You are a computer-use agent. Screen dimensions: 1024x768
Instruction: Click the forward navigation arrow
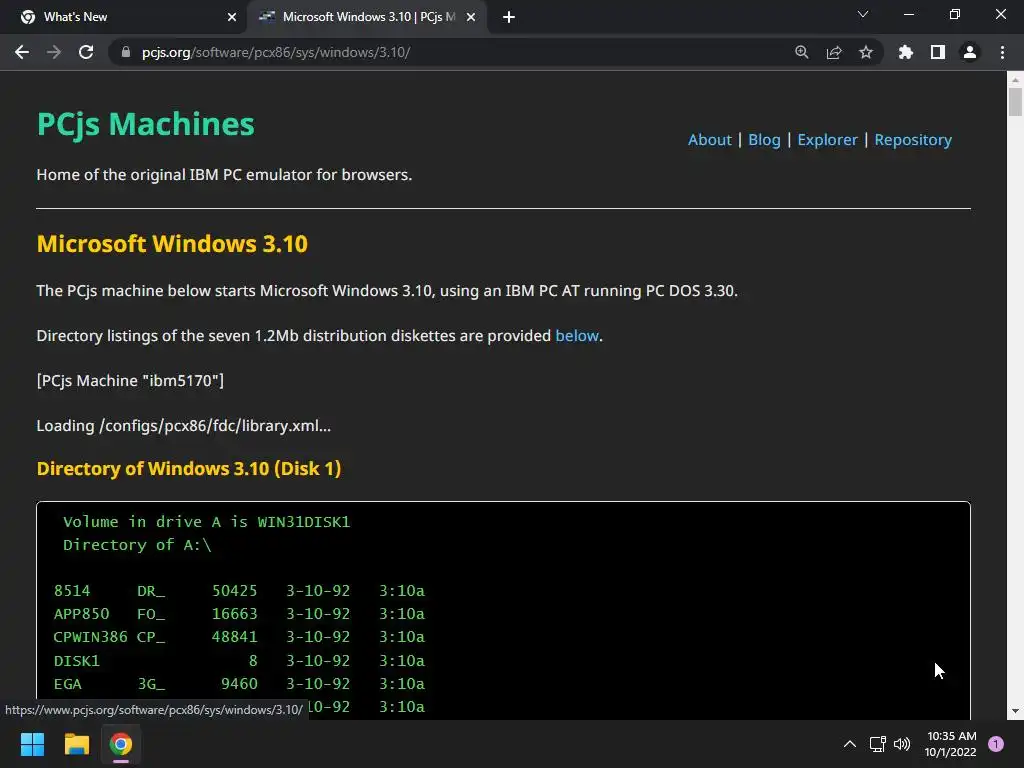tap(54, 52)
